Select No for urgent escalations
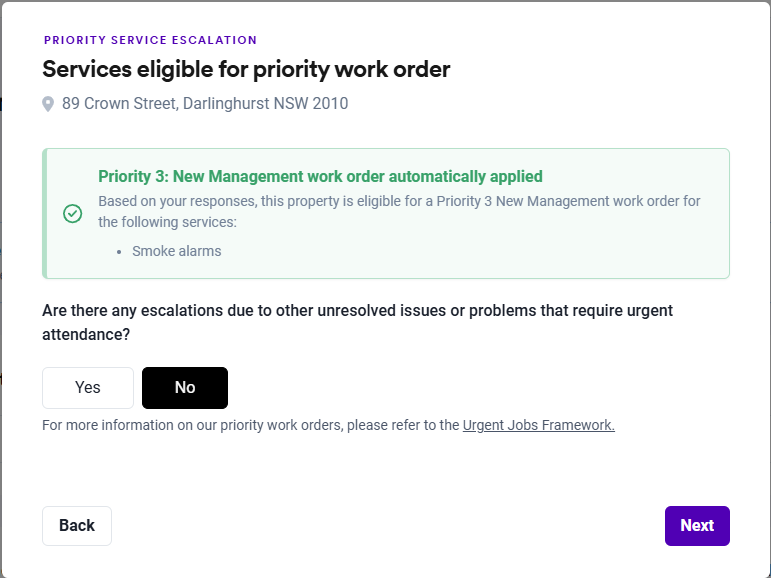This screenshot has width=771, height=578. coord(185,388)
